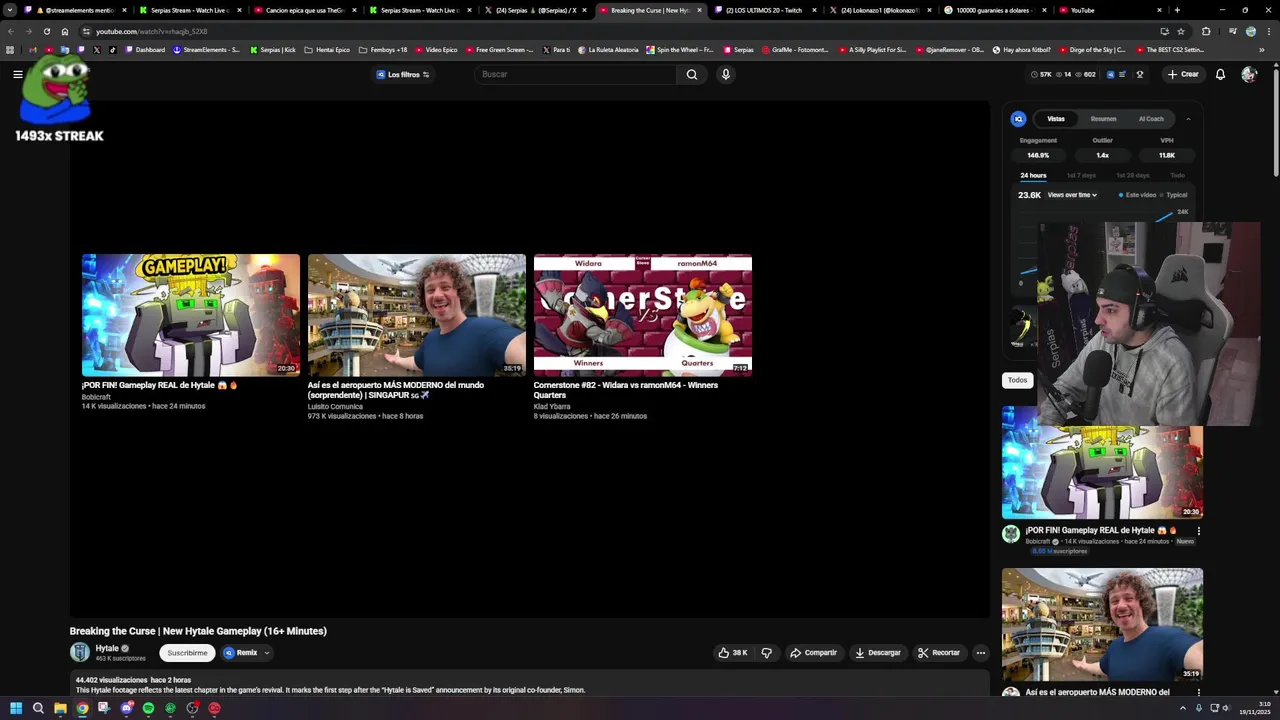1280x720 pixels.
Task: Toggle the Los filtros button
Action: pos(403,74)
